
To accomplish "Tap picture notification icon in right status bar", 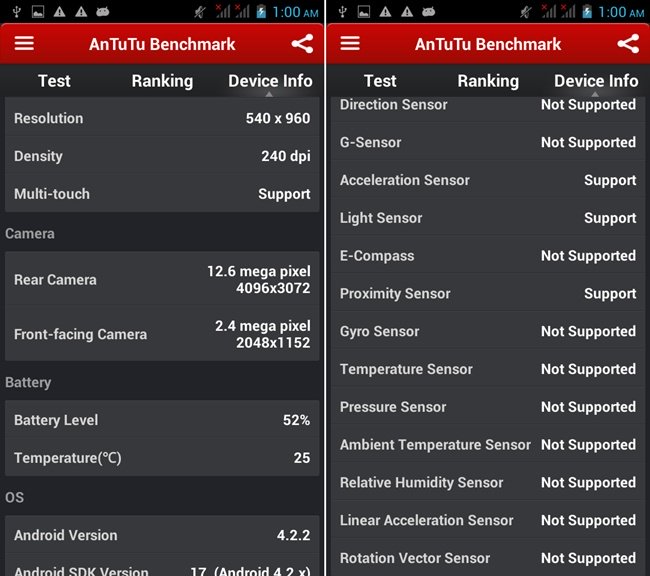I will coord(363,12).
